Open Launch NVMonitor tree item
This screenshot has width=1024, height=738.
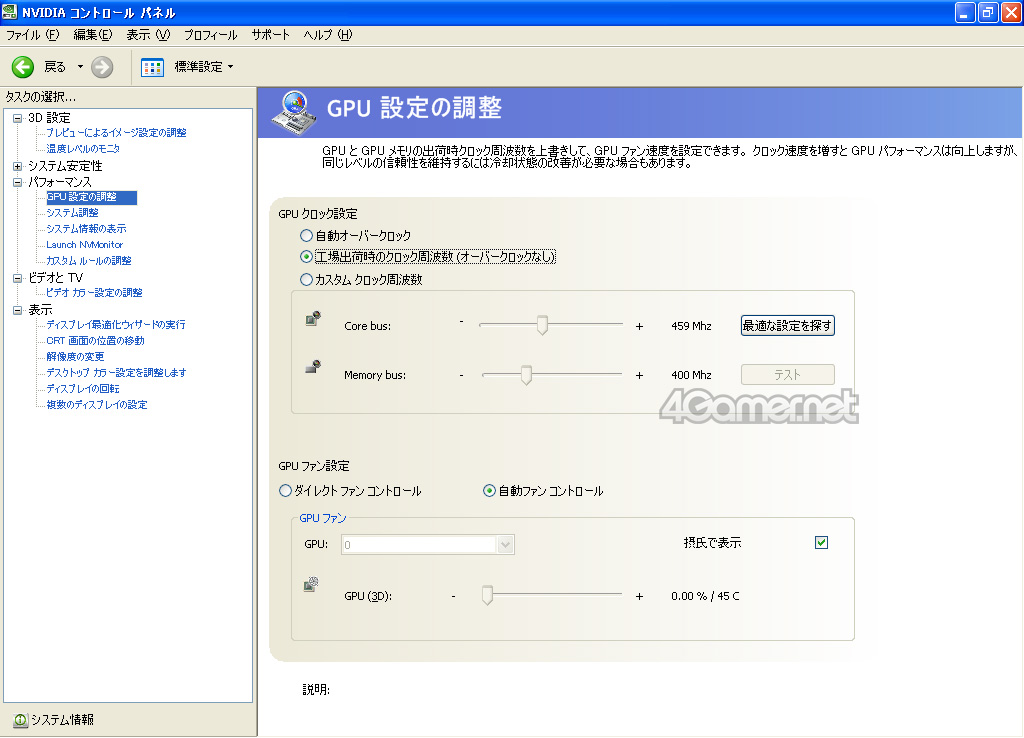[x=84, y=245]
